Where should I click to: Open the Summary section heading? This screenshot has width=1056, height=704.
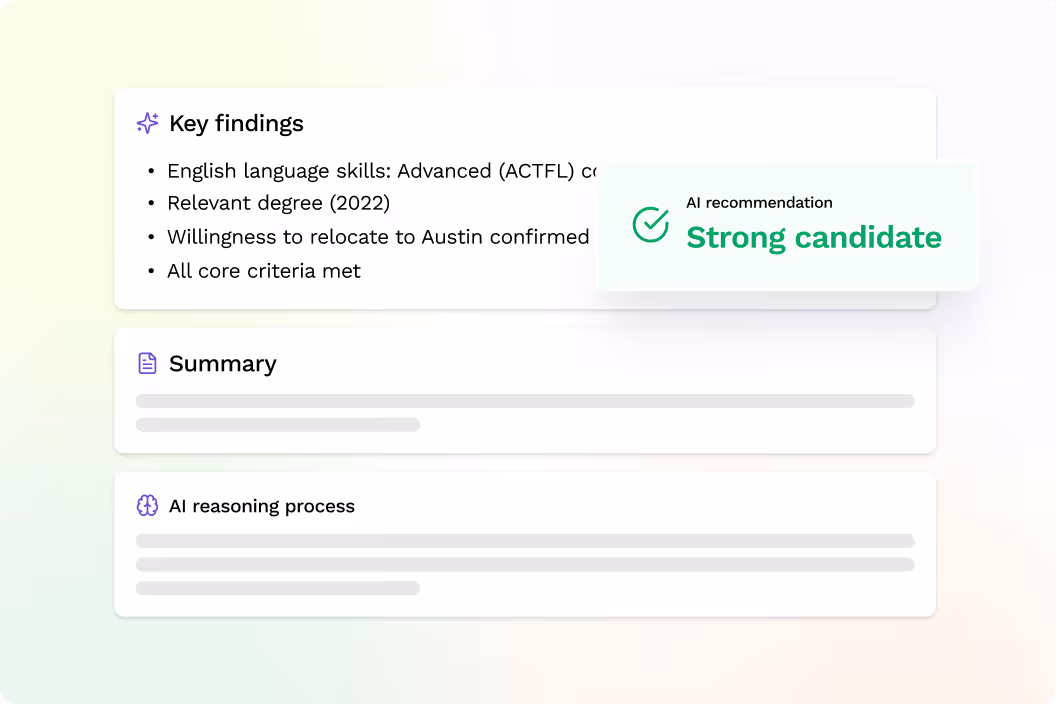222,364
